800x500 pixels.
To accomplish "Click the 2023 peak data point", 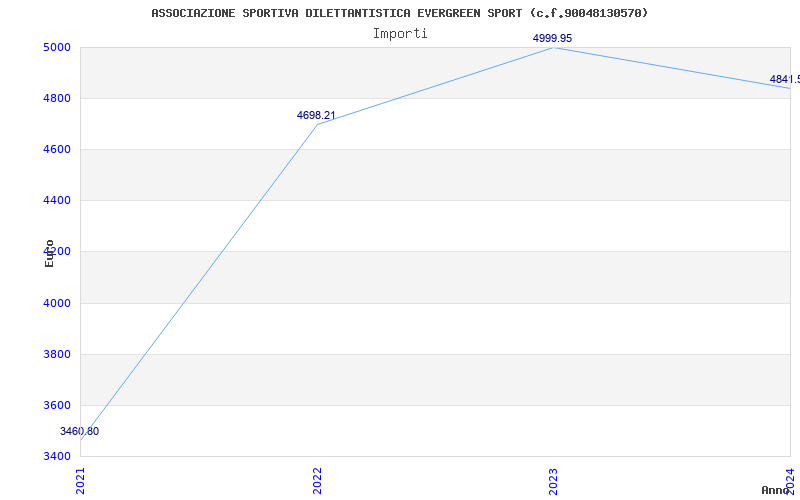I will coord(554,48).
